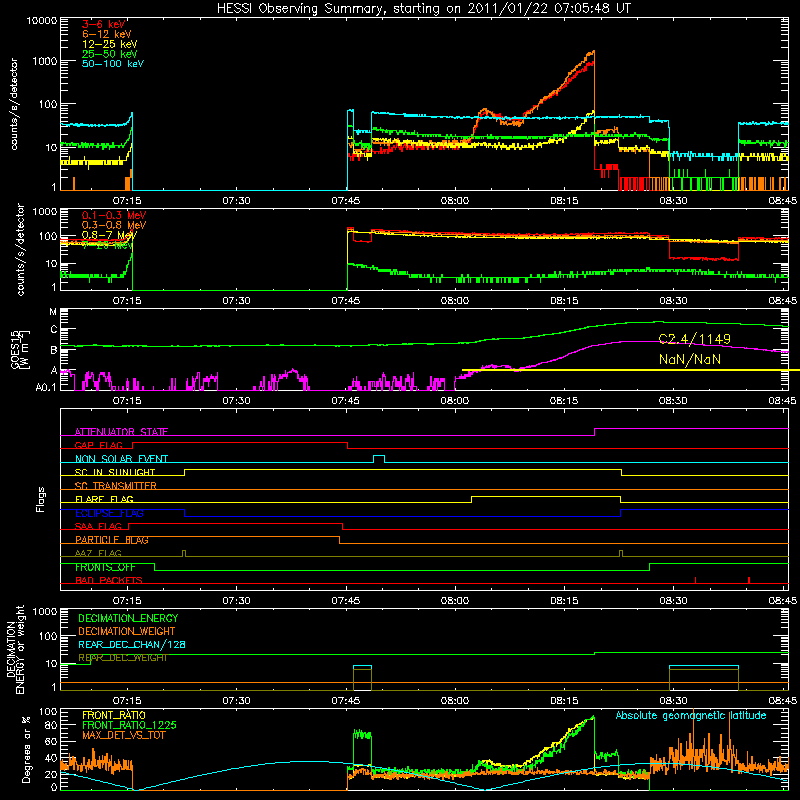
Task: Pick the green 25-50 keV legend entry
Action: pyautogui.click(x=110, y=54)
